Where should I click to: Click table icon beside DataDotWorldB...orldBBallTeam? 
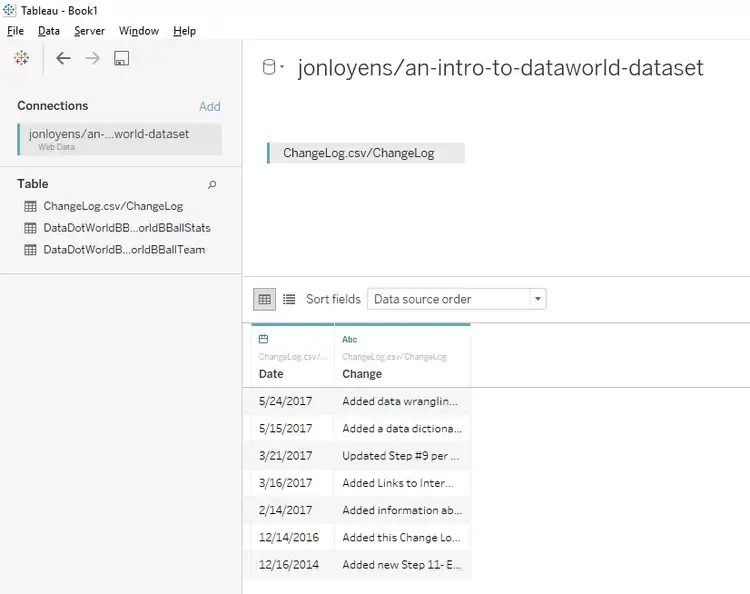point(30,250)
